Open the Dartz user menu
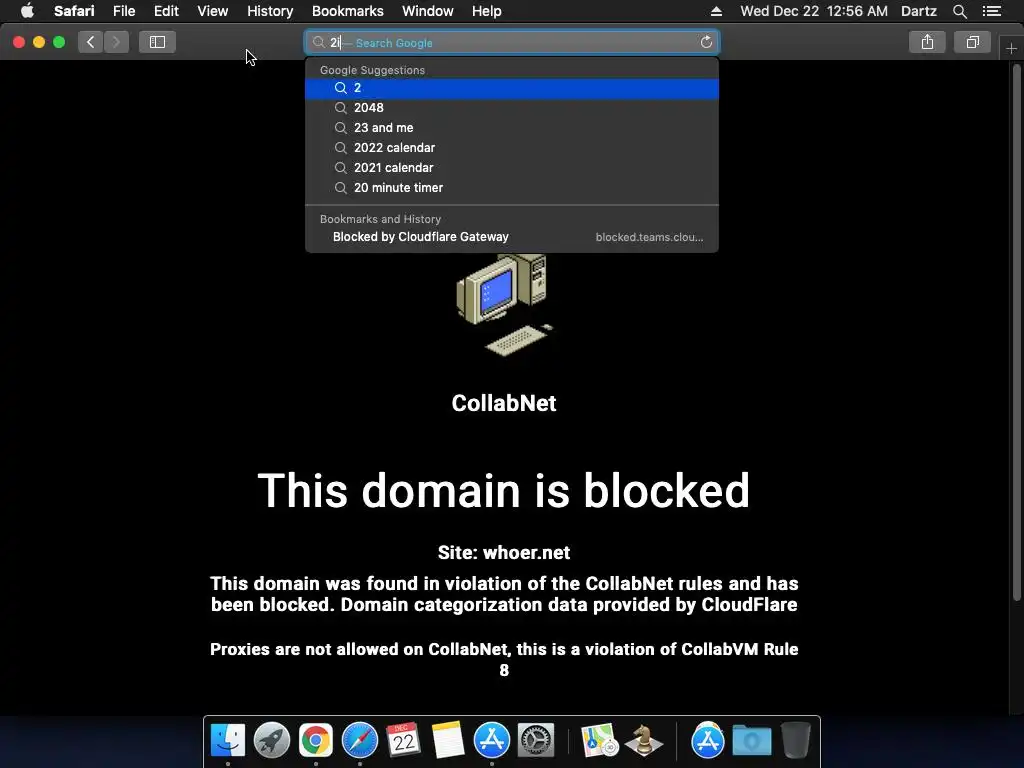The height and width of the screenshot is (768, 1024). (918, 11)
